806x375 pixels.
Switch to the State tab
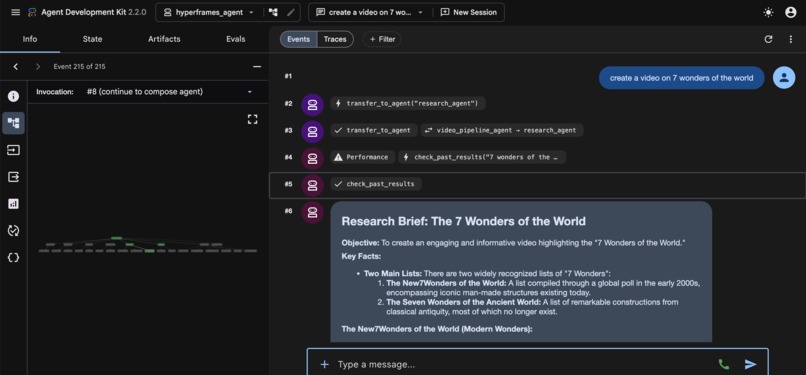(x=93, y=39)
